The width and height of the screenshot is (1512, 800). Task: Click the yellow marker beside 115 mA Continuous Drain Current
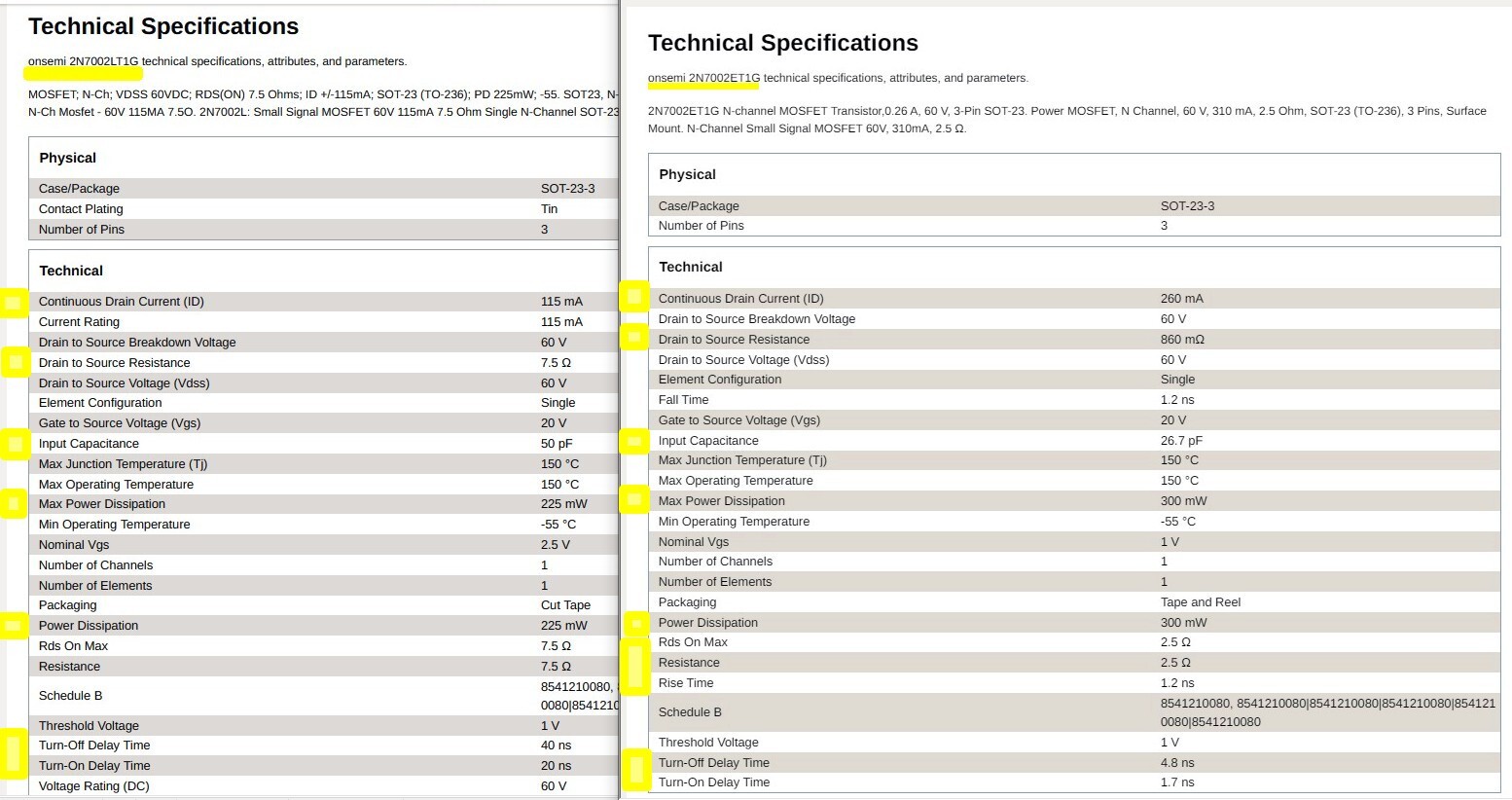pyautogui.click(x=14, y=303)
